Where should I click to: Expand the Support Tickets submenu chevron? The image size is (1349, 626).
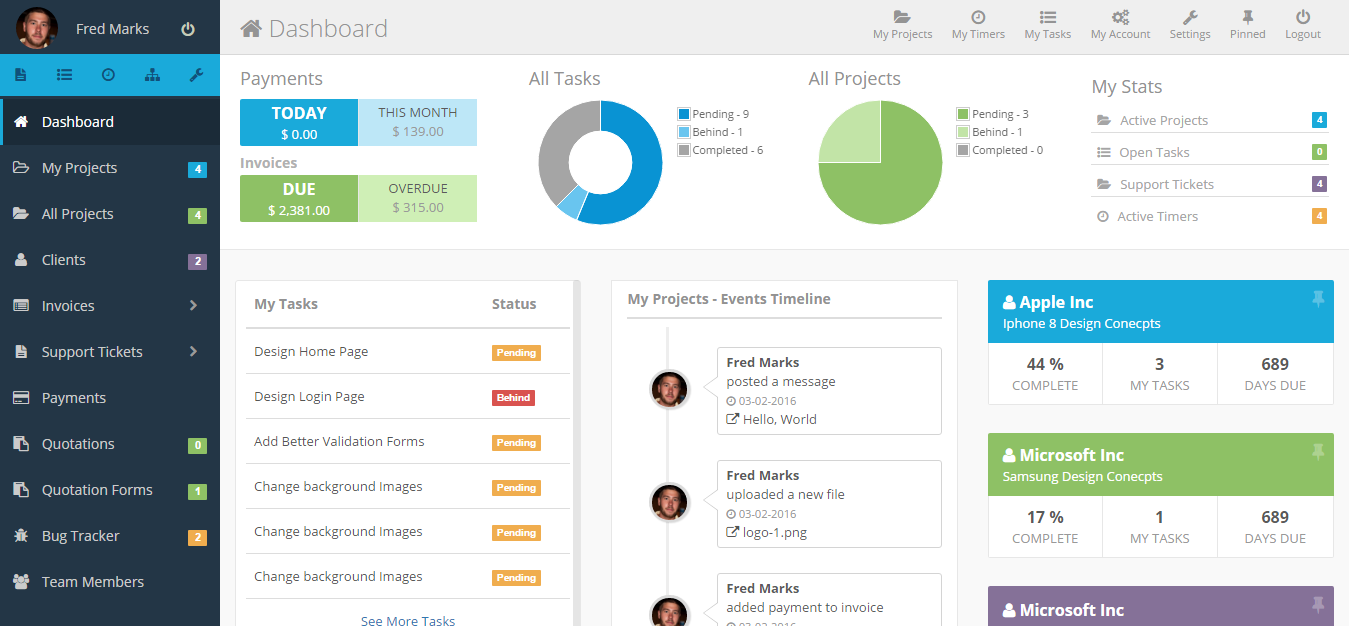(194, 352)
